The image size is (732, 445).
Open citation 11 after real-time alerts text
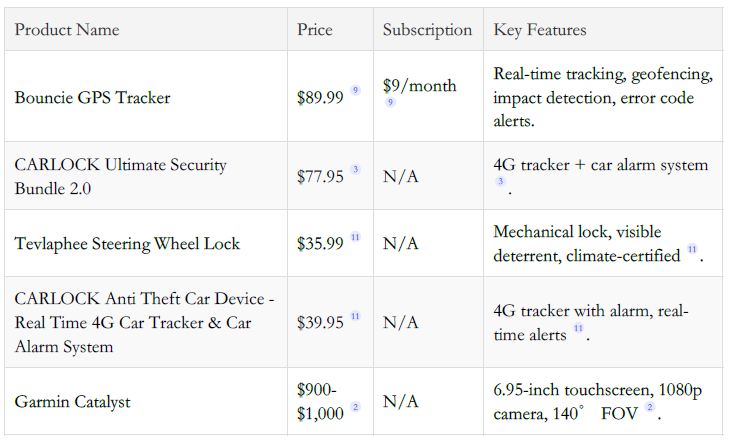[577, 328]
